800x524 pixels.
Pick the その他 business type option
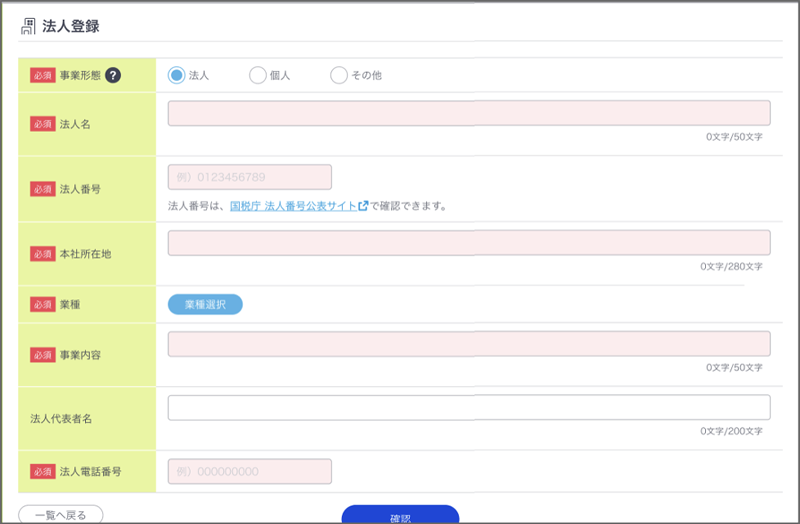[339, 75]
